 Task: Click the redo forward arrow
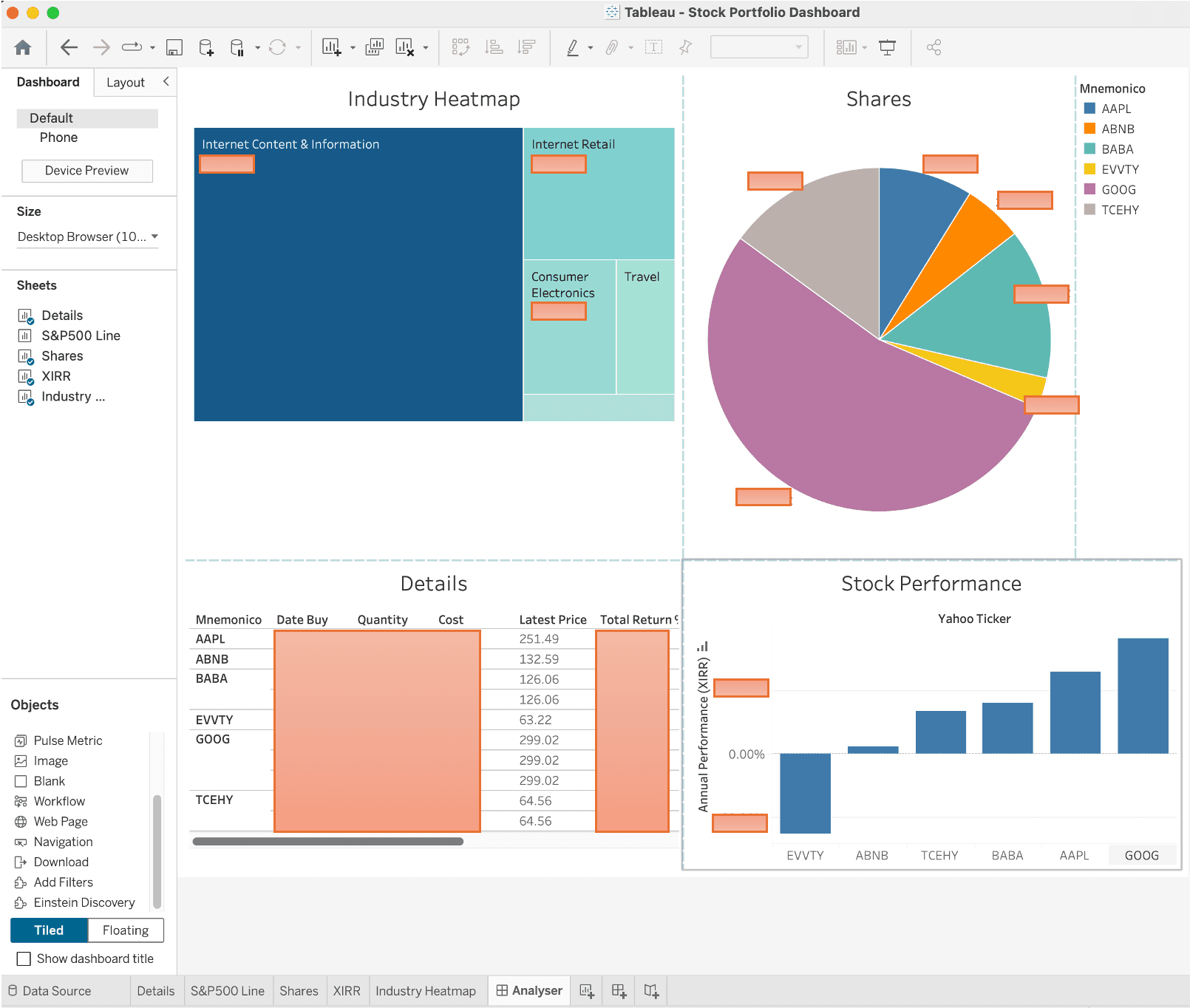[101, 48]
